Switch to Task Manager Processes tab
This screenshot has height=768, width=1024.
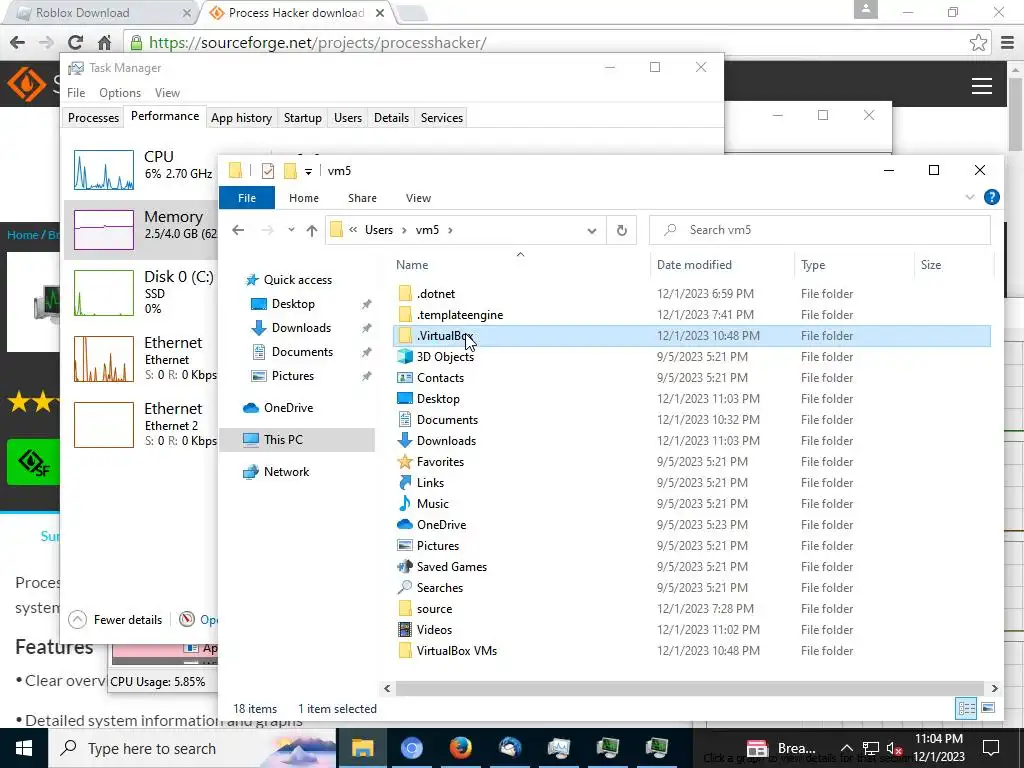[x=93, y=118]
